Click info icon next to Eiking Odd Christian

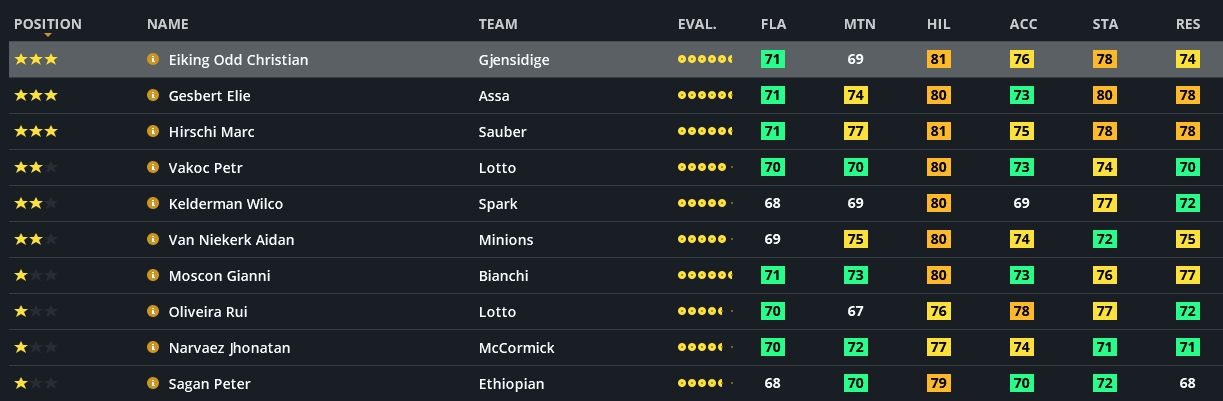(x=153, y=60)
